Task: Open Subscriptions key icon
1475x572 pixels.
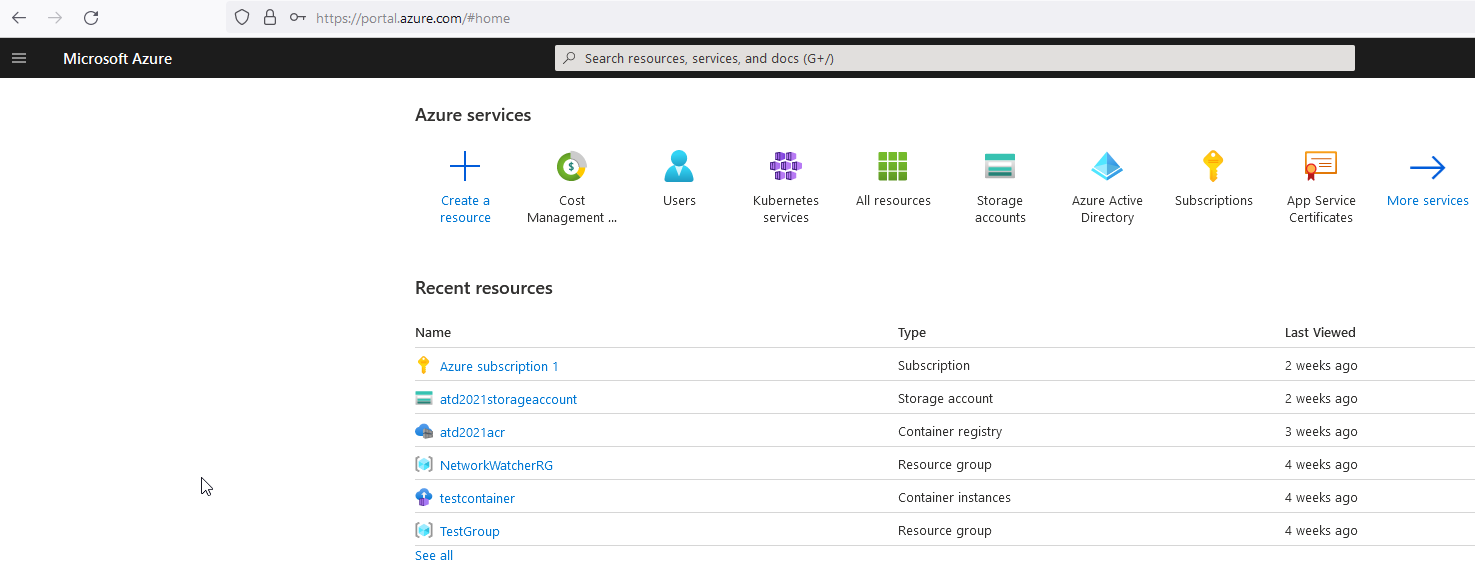Action: 1213,166
